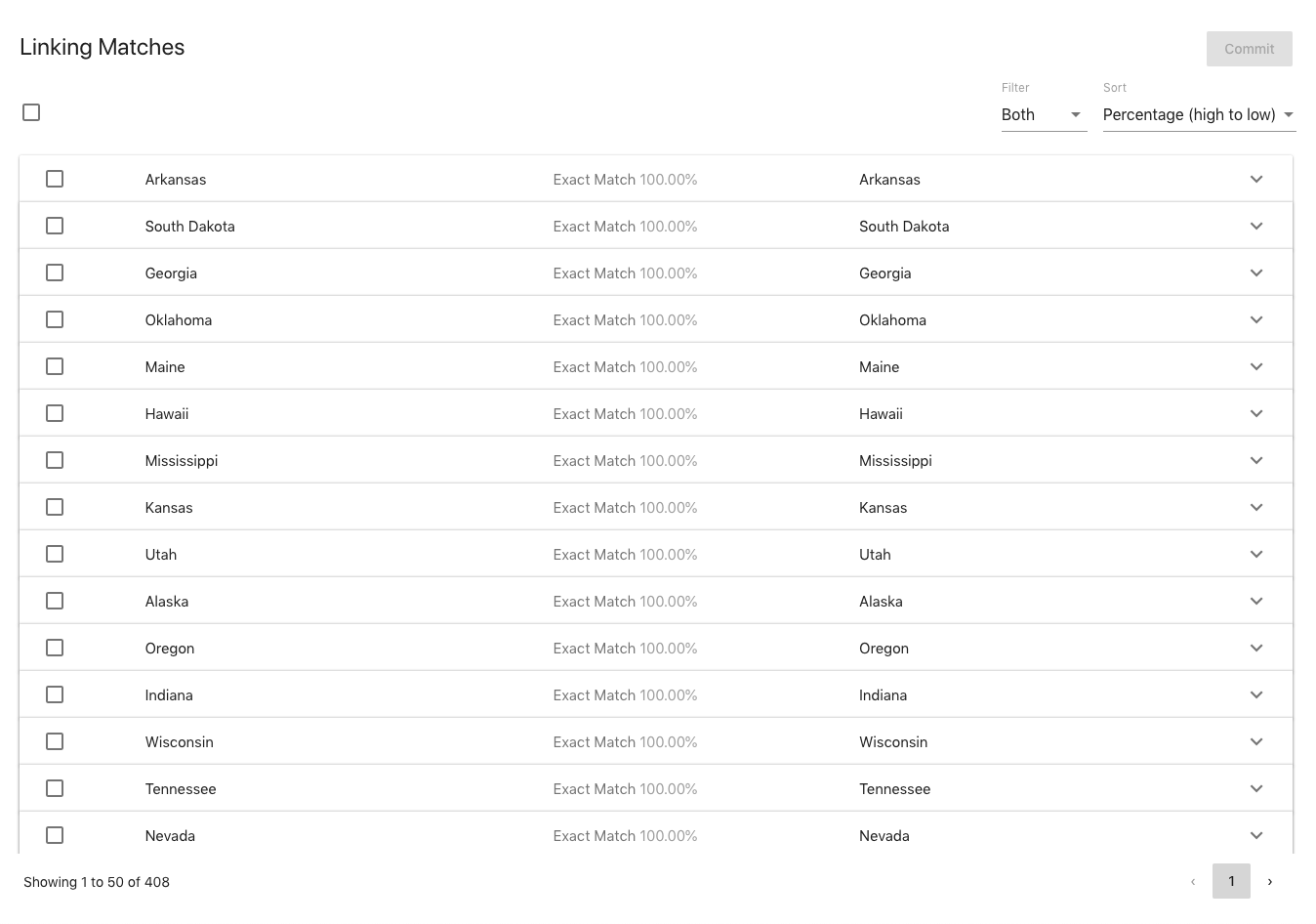
Task: Toggle the select-all checkbox
Action: (31, 112)
